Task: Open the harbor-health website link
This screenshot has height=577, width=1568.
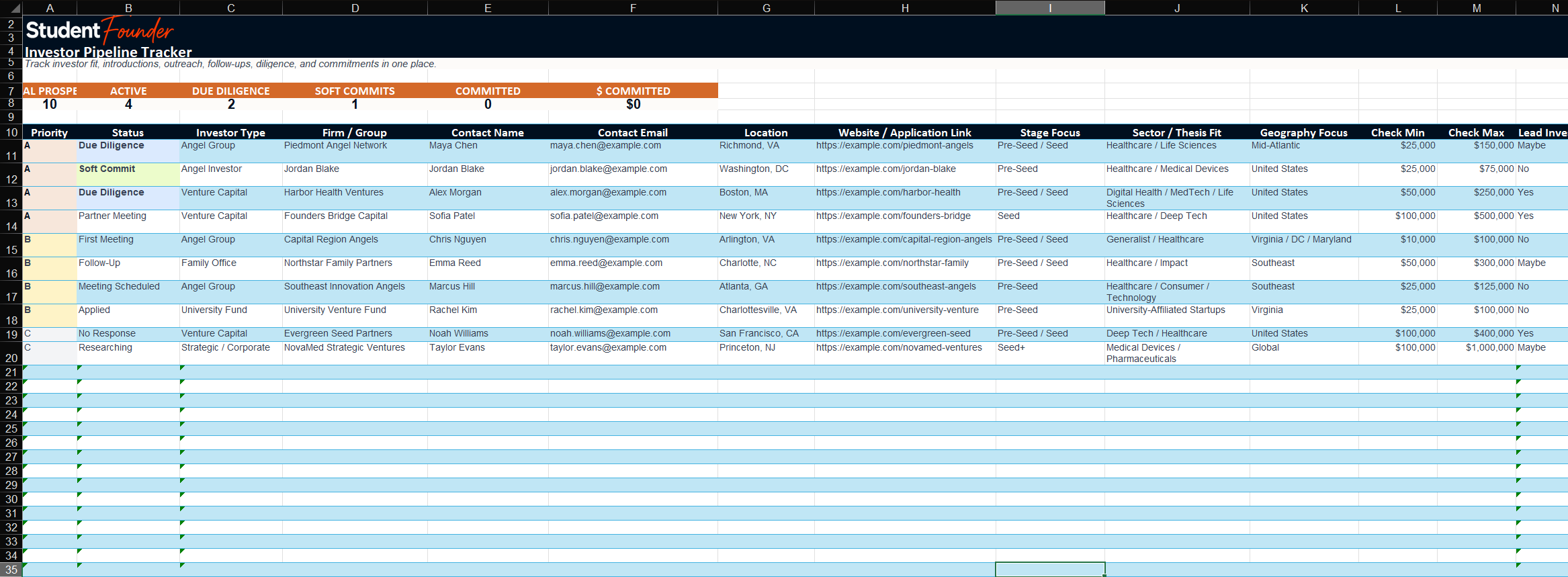Action: [x=888, y=193]
